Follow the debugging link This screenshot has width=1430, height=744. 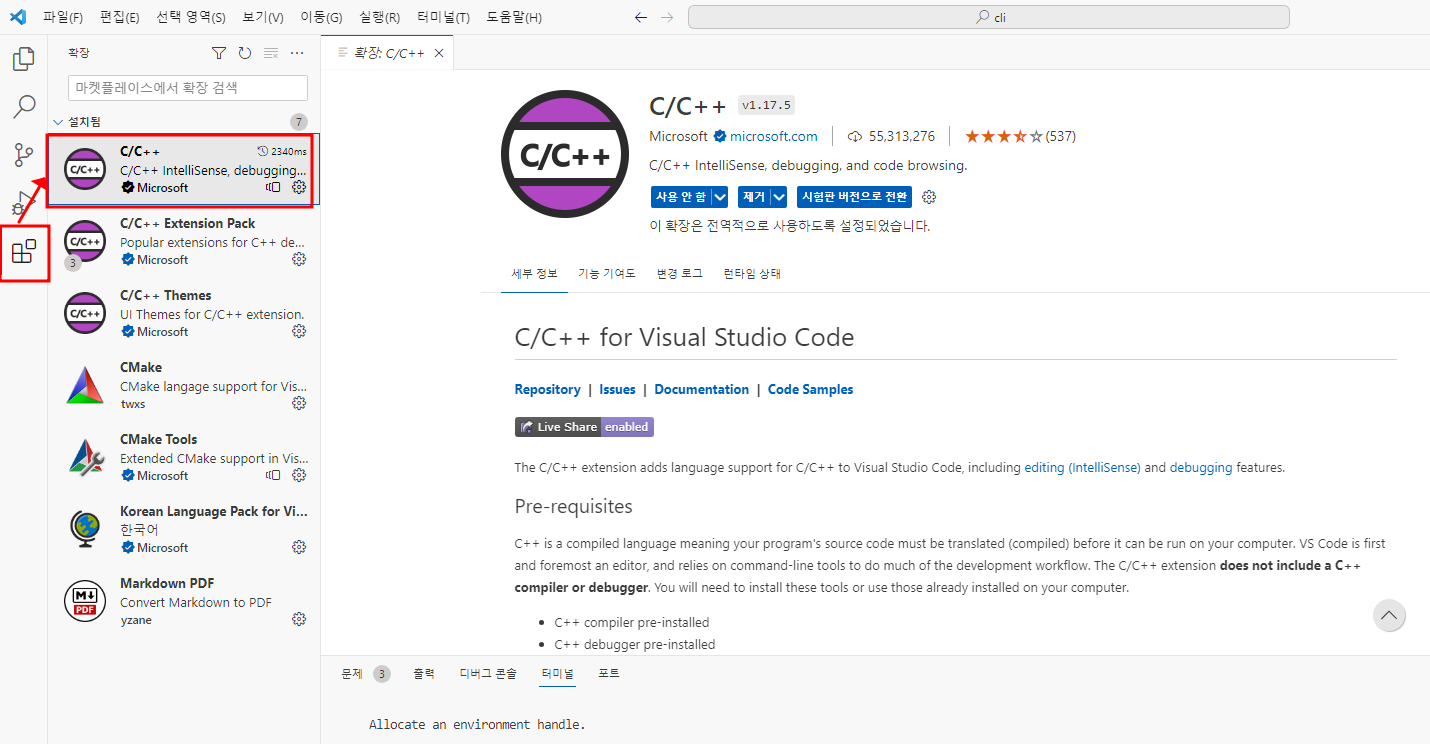(x=1200, y=467)
